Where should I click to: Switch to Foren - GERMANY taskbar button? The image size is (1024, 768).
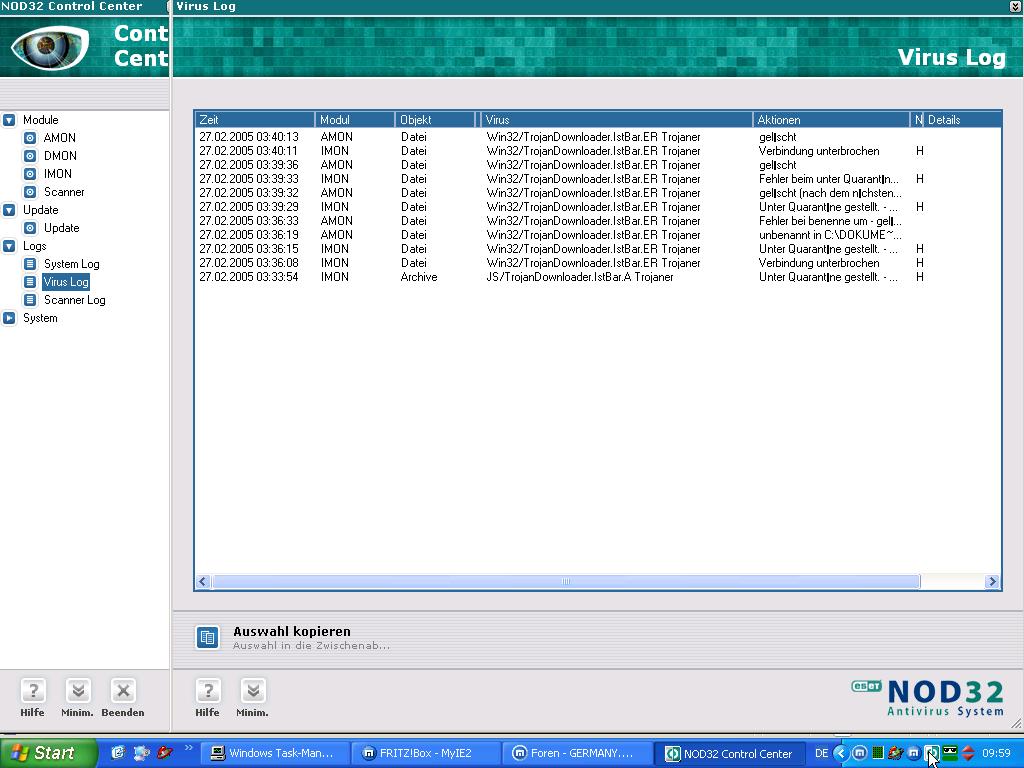click(577, 753)
